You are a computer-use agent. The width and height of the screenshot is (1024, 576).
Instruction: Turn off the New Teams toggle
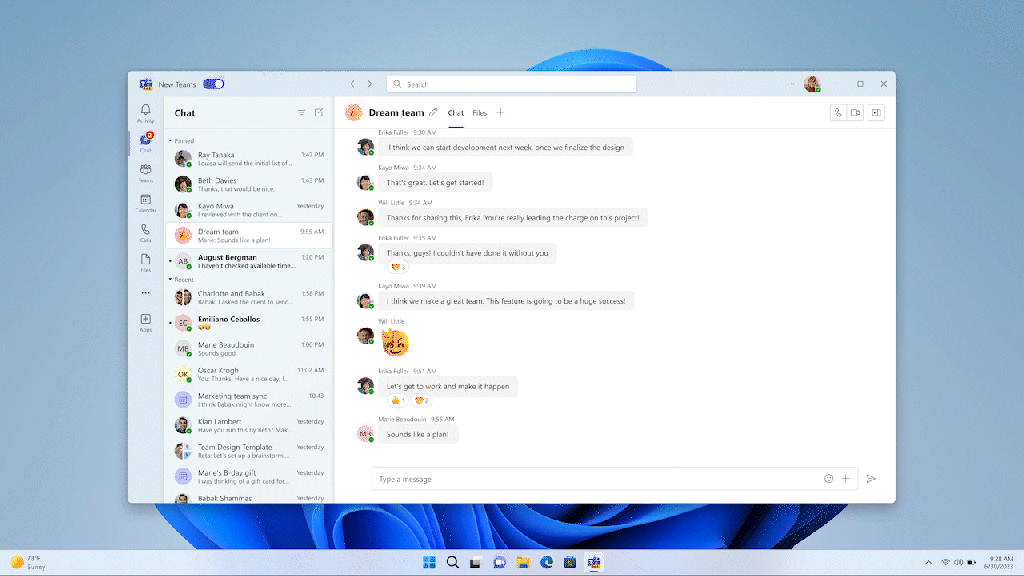pyautogui.click(x=213, y=84)
